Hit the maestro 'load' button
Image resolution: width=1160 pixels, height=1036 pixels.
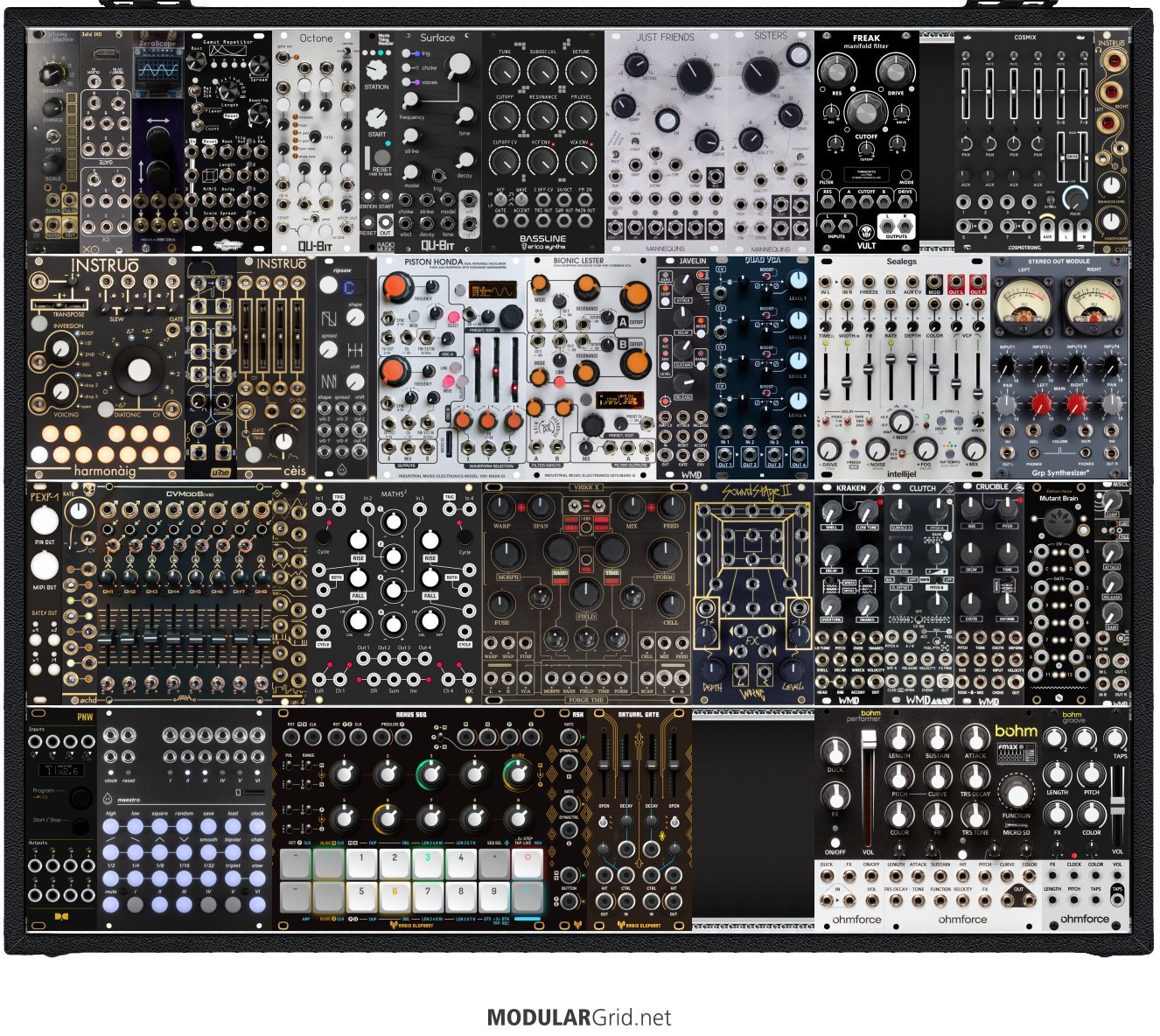[x=233, y=827]
